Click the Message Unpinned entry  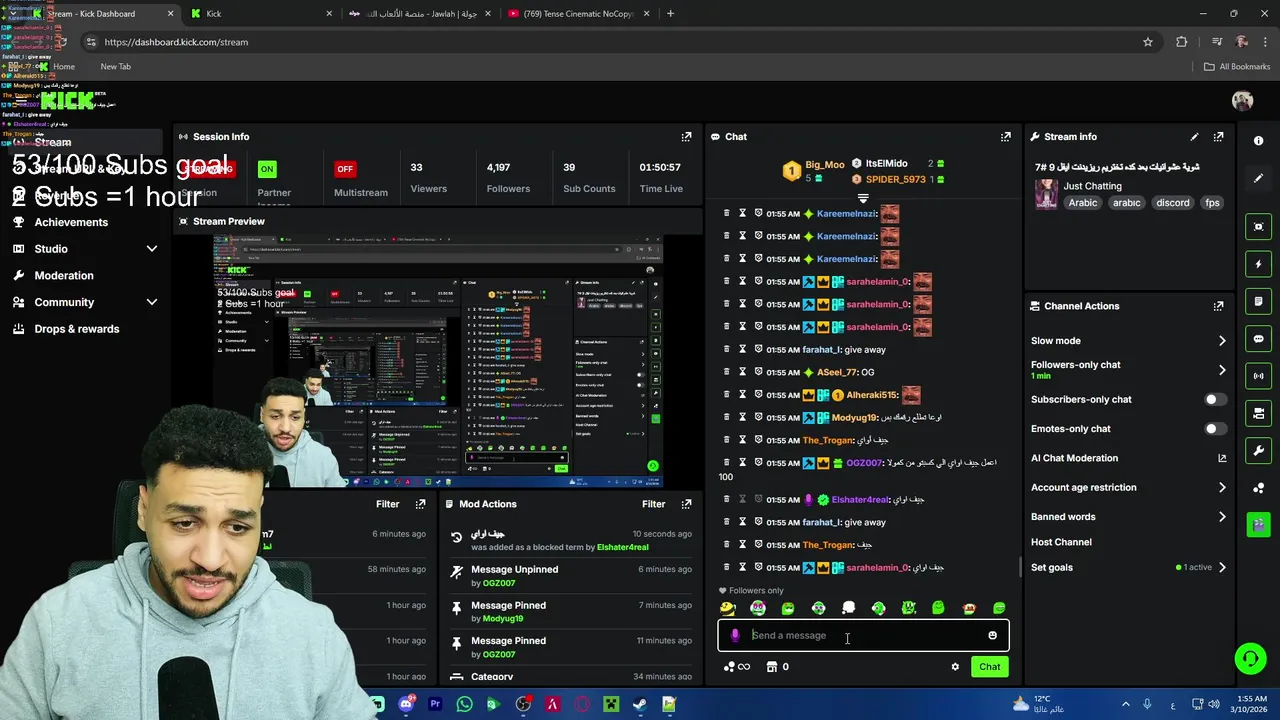(x=571, y=576)
